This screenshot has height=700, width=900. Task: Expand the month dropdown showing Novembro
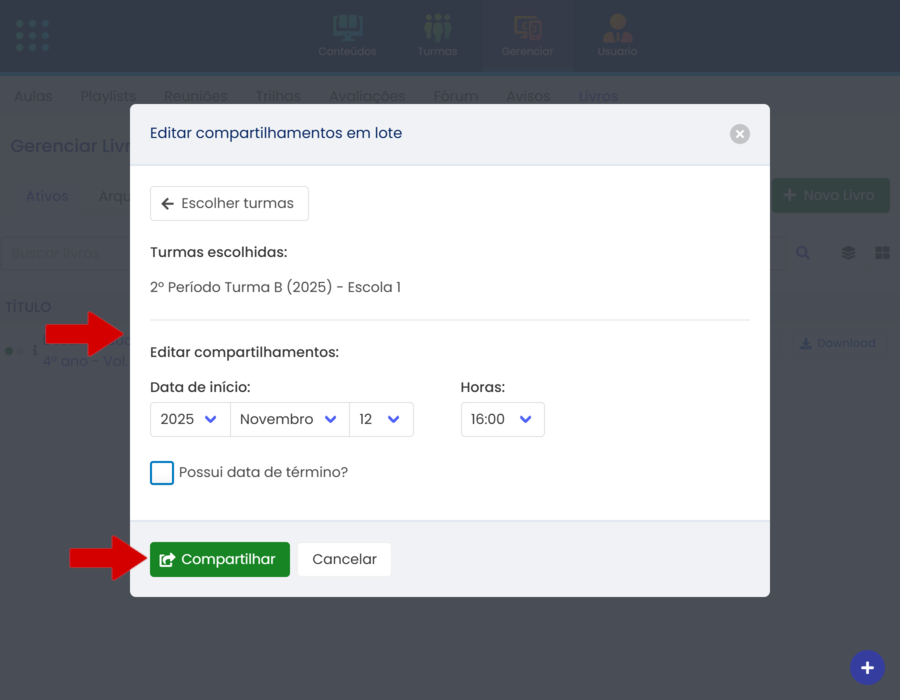(289, 420)
